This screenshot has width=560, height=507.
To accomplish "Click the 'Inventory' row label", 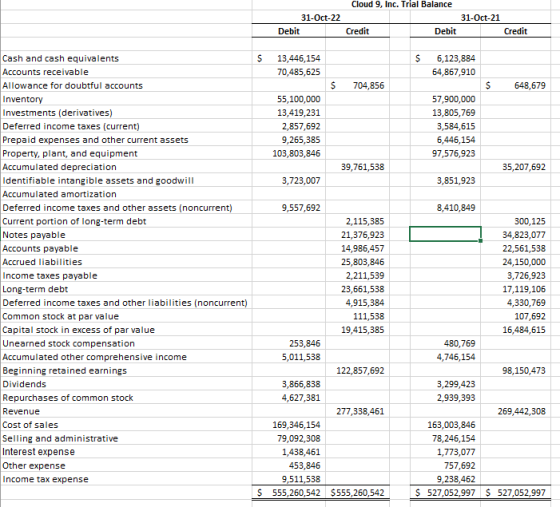I will point(22,99).
